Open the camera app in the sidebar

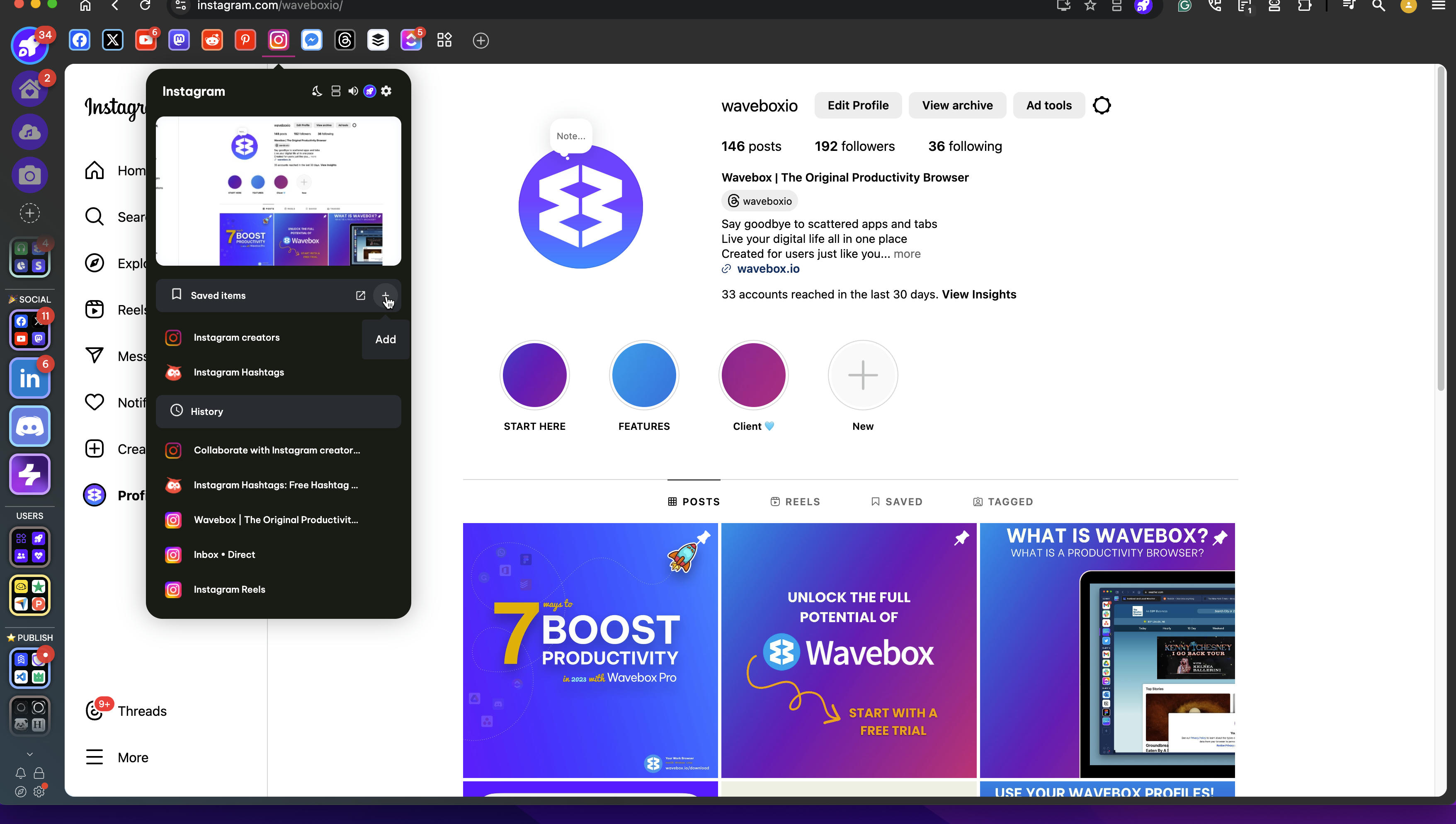[x=30, y=175]
